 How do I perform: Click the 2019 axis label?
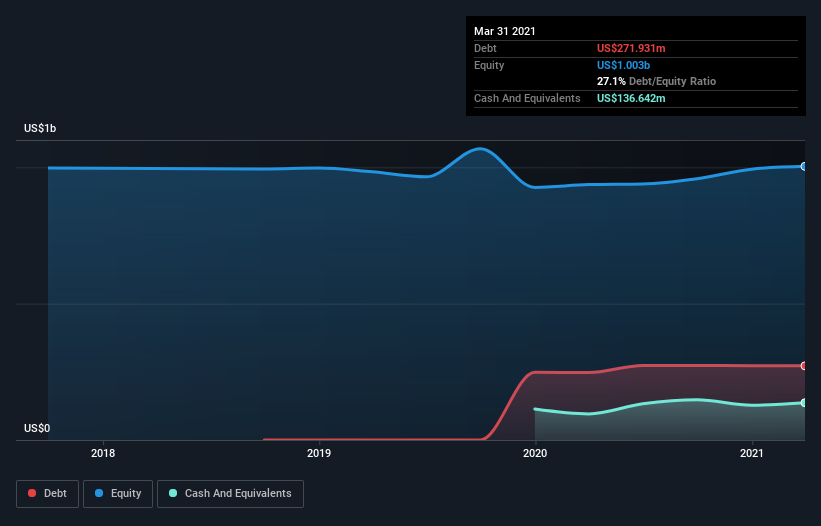click(319, 453)
